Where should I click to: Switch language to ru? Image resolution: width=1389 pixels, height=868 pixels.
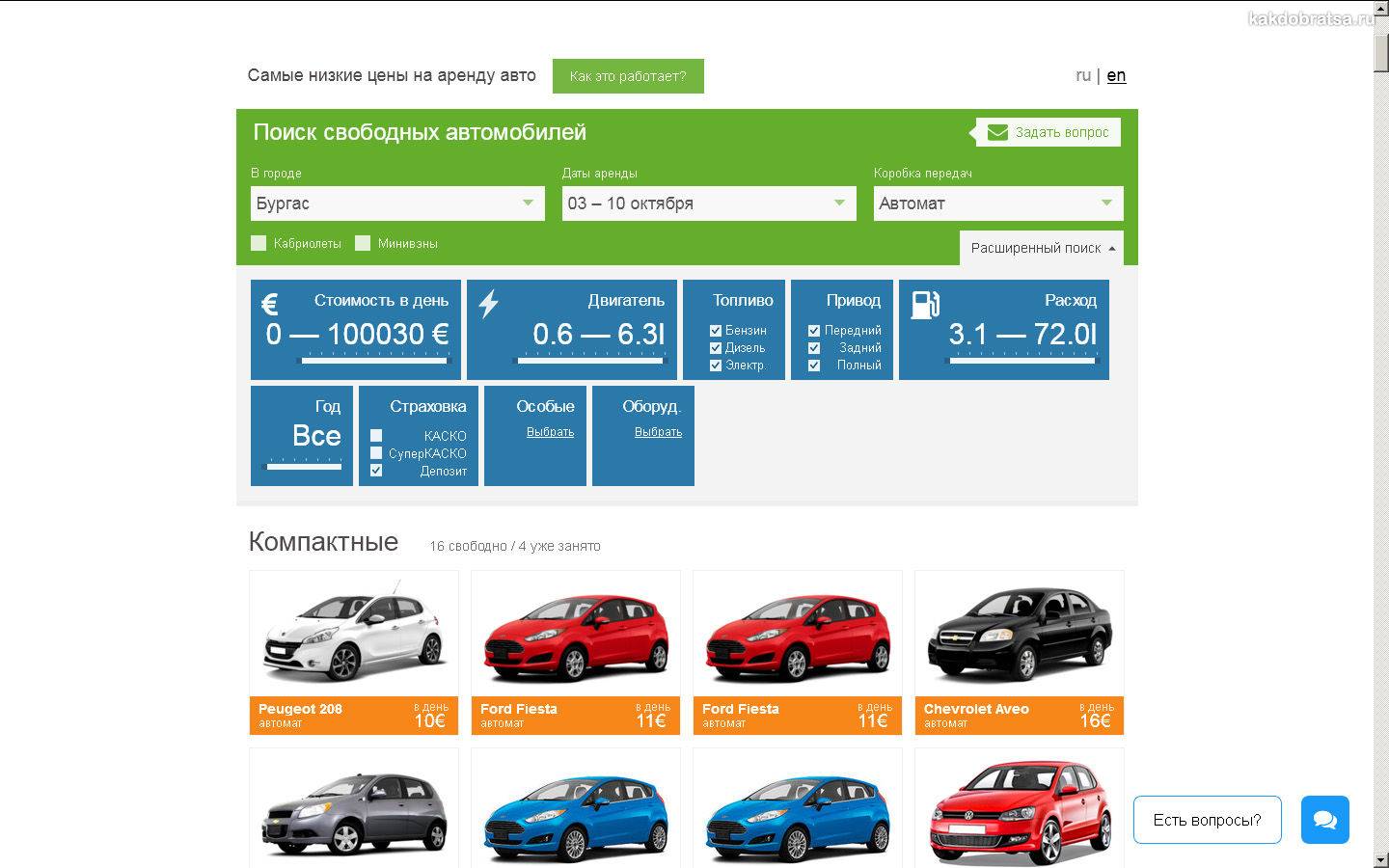click(1083, 75)
